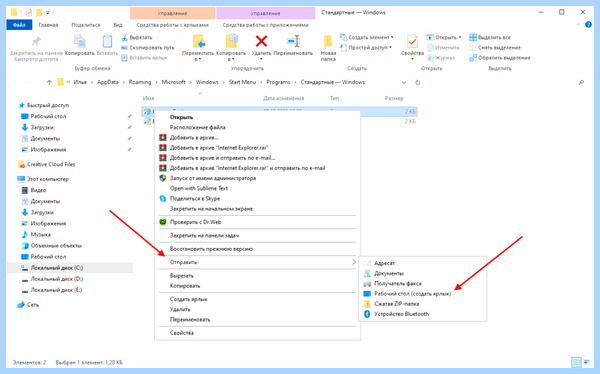Click Programs in breadcrumb path
The height and width of the screenshot is (374, 600).
(278, 82)
